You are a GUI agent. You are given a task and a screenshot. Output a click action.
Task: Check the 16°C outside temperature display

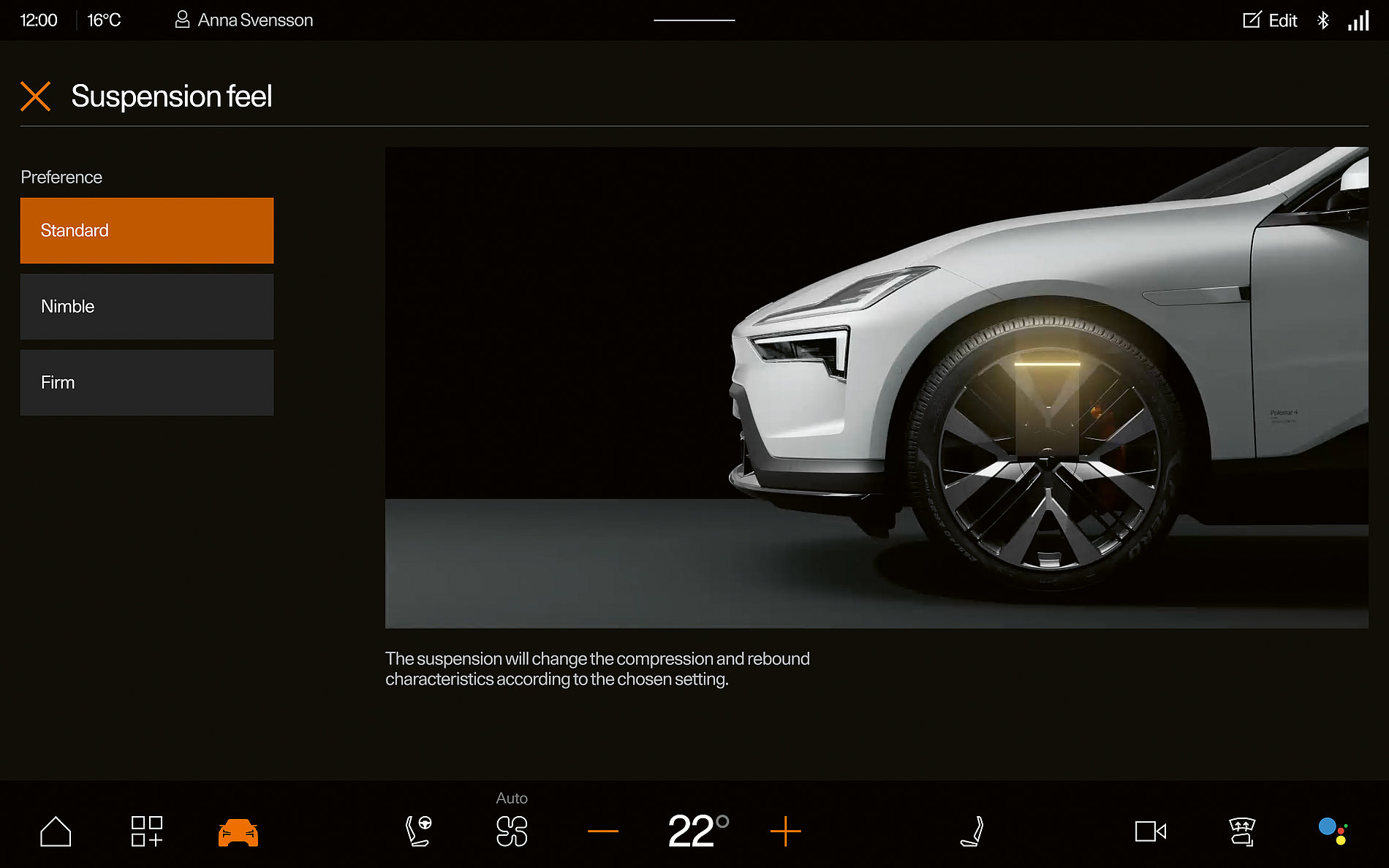point(104,20)
